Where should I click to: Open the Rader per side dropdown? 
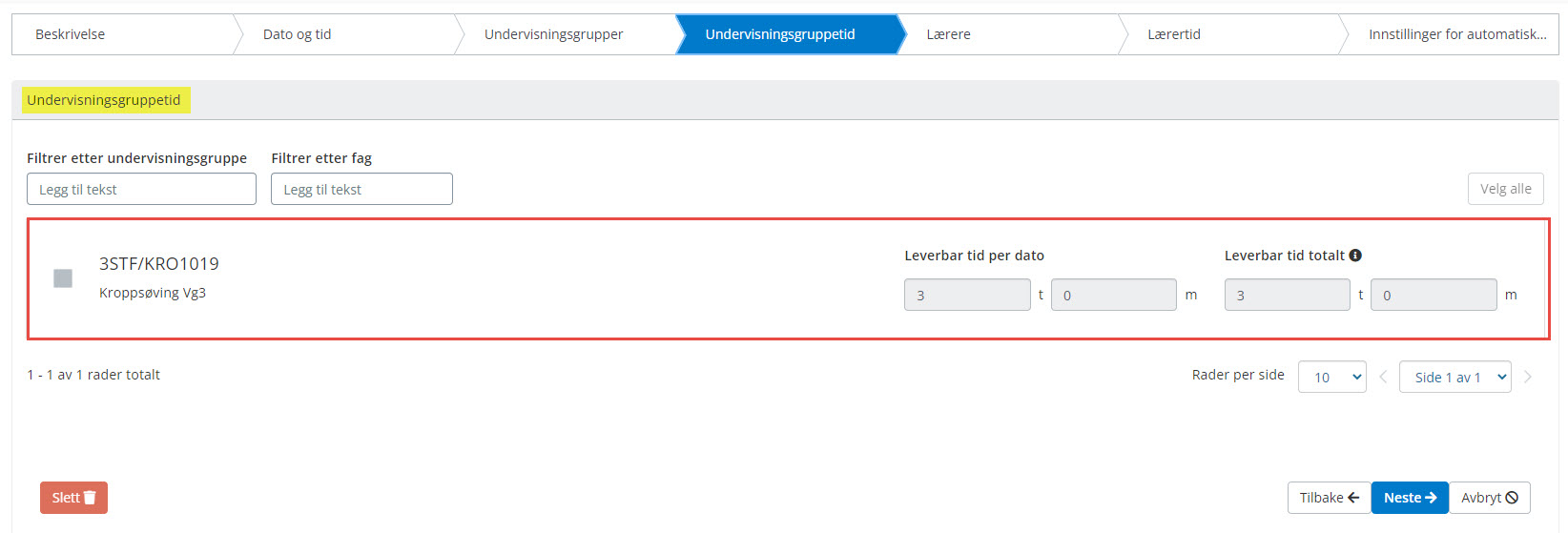coord(1331,377)
